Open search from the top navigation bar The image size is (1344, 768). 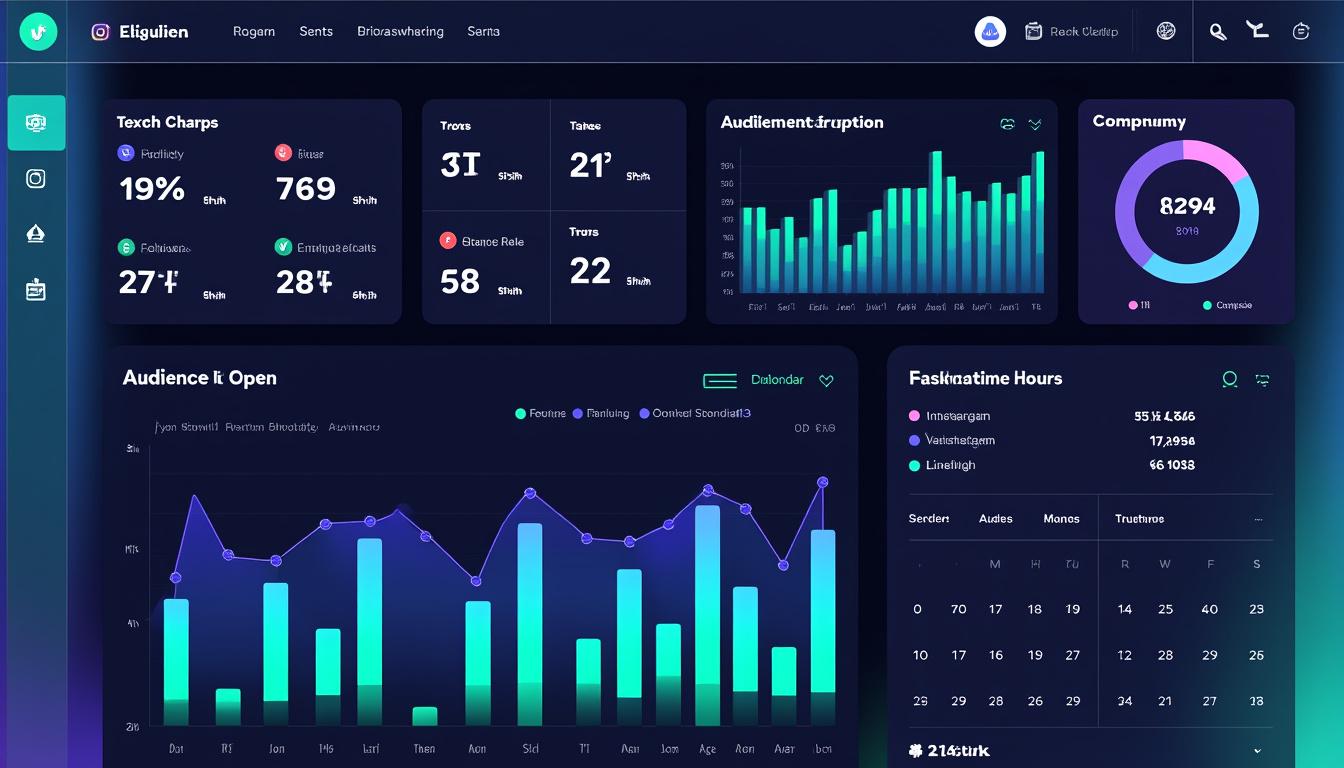(x=1218, y=31)
